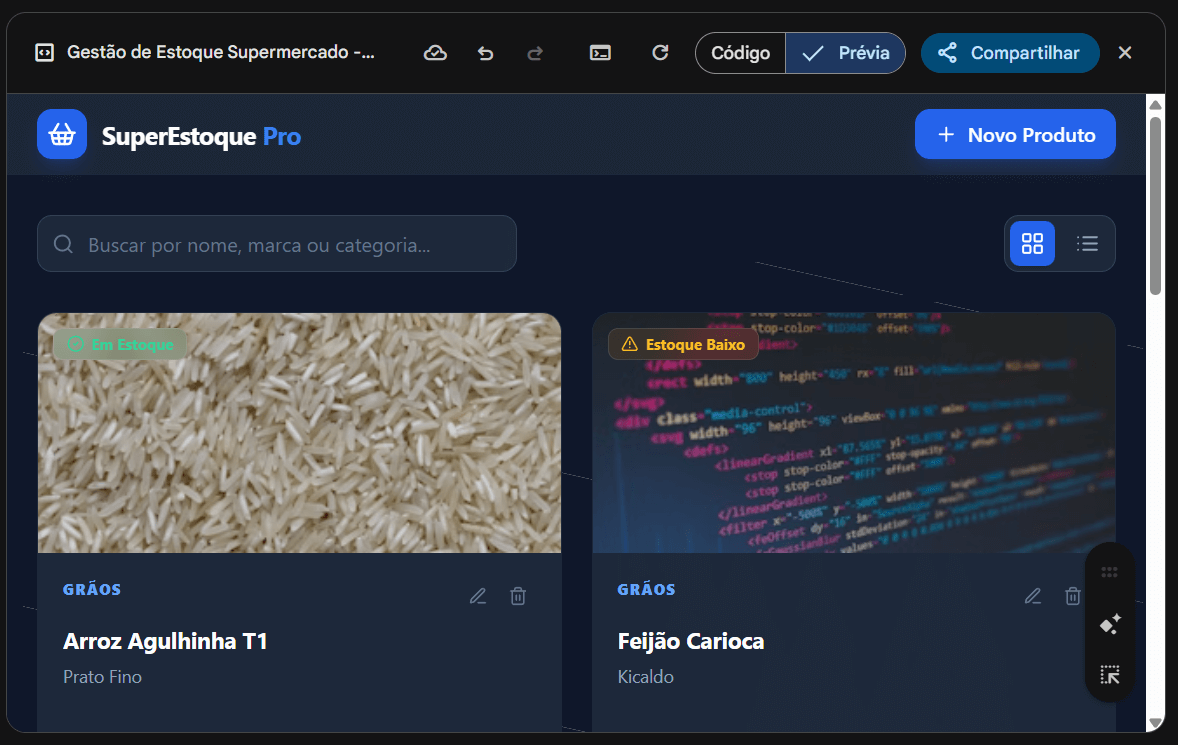Click the Feijão Carioca title
Screen dimensions: 1178x745
[690, 641]
